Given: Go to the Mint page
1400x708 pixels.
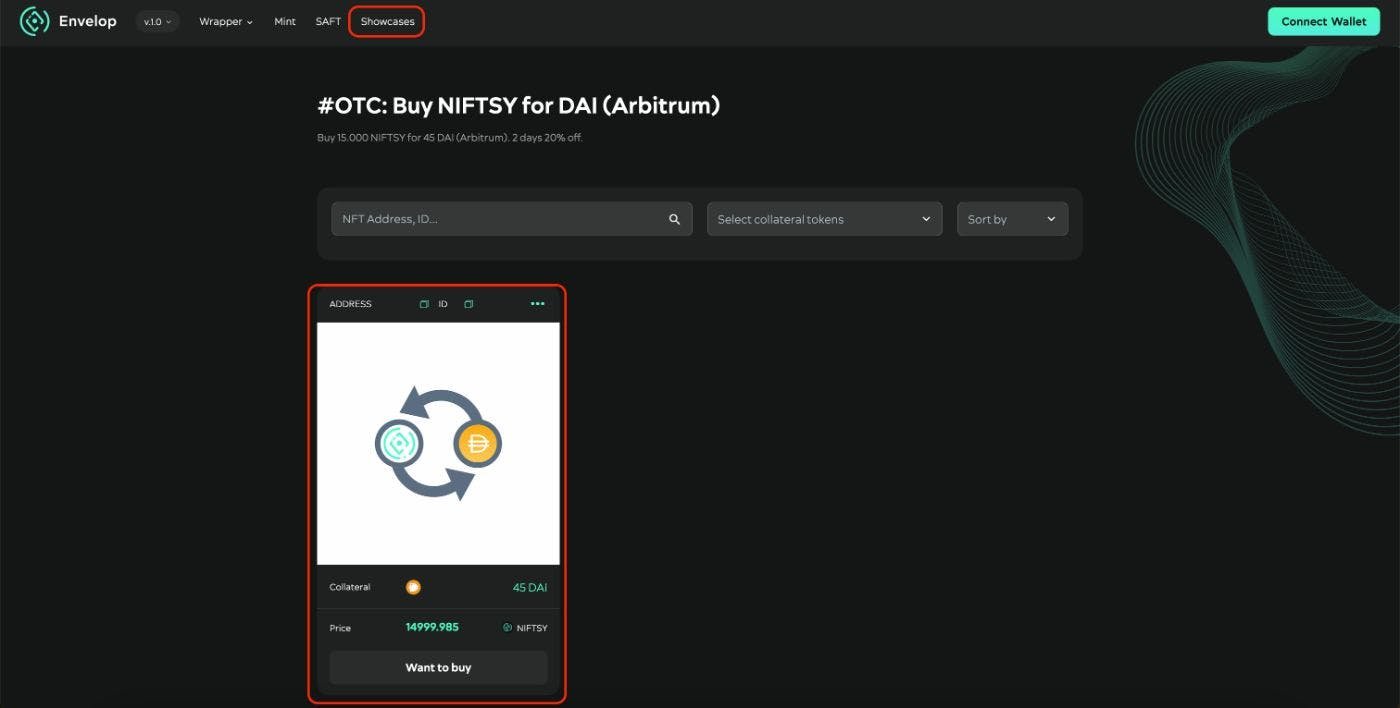Looking at the screenshot, I should click(285, 21).
